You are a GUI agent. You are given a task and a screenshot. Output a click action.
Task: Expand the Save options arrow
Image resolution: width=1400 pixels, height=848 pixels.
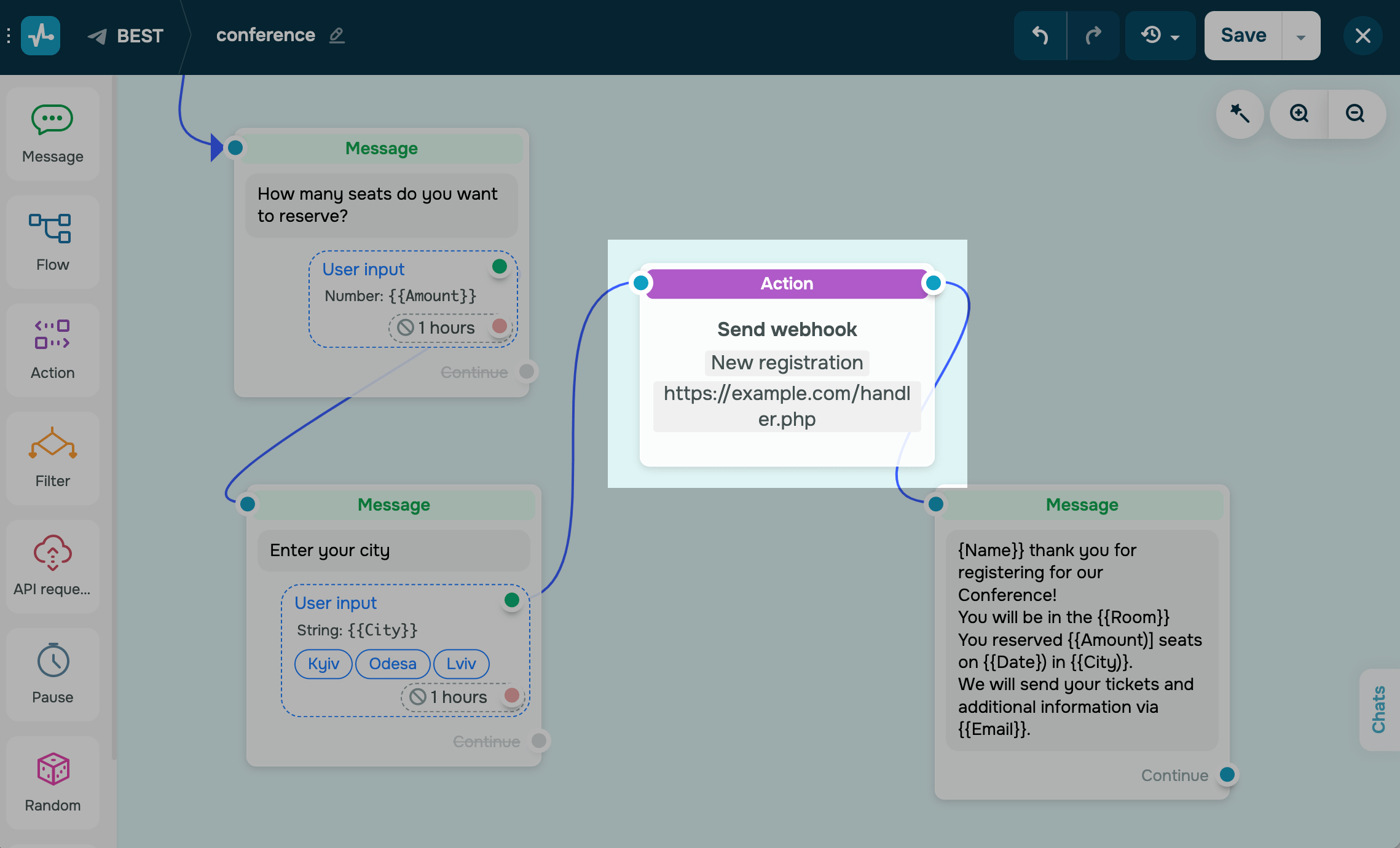coord(1301,37)
